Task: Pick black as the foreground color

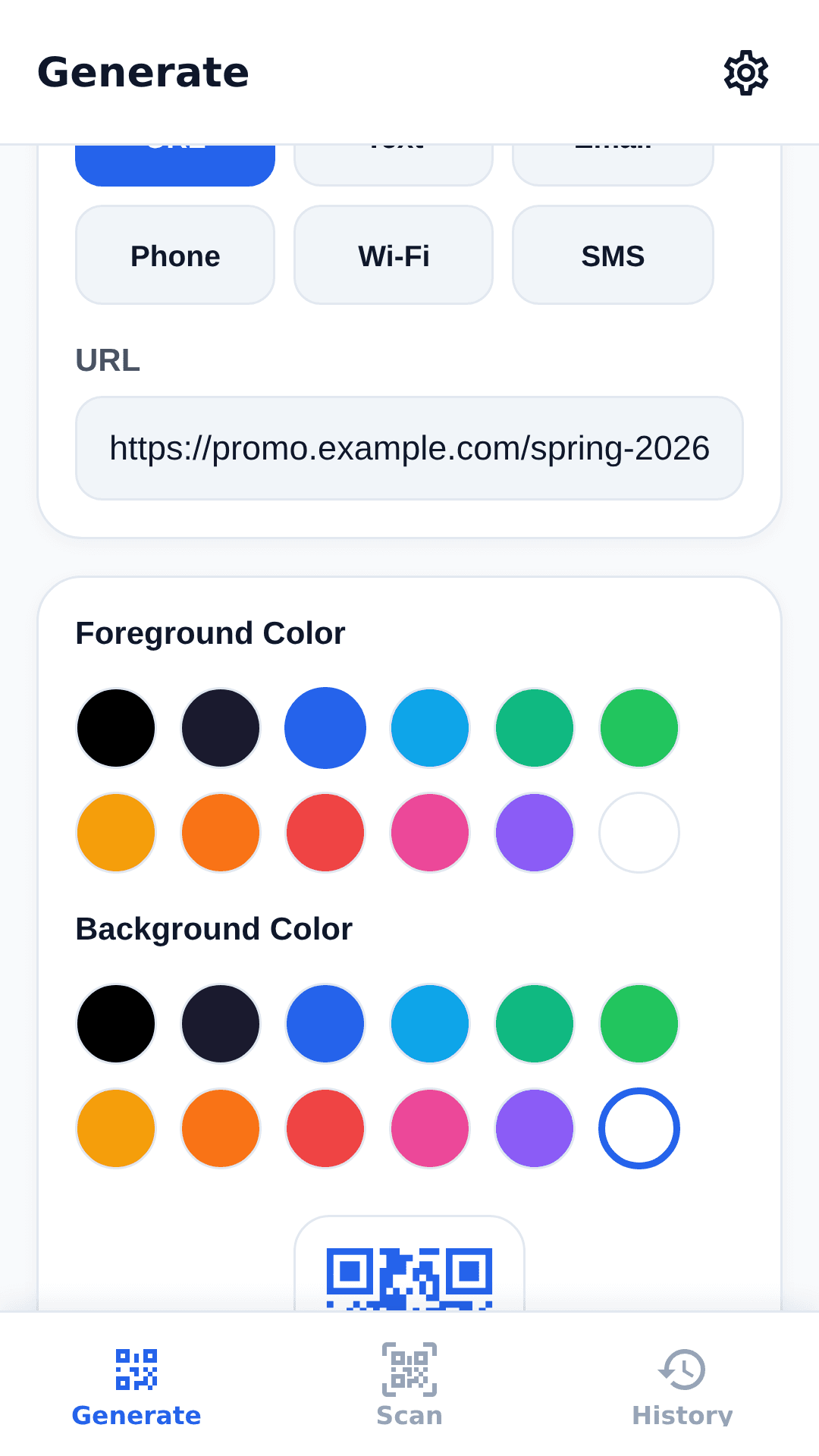Action: tap(116, 728)
